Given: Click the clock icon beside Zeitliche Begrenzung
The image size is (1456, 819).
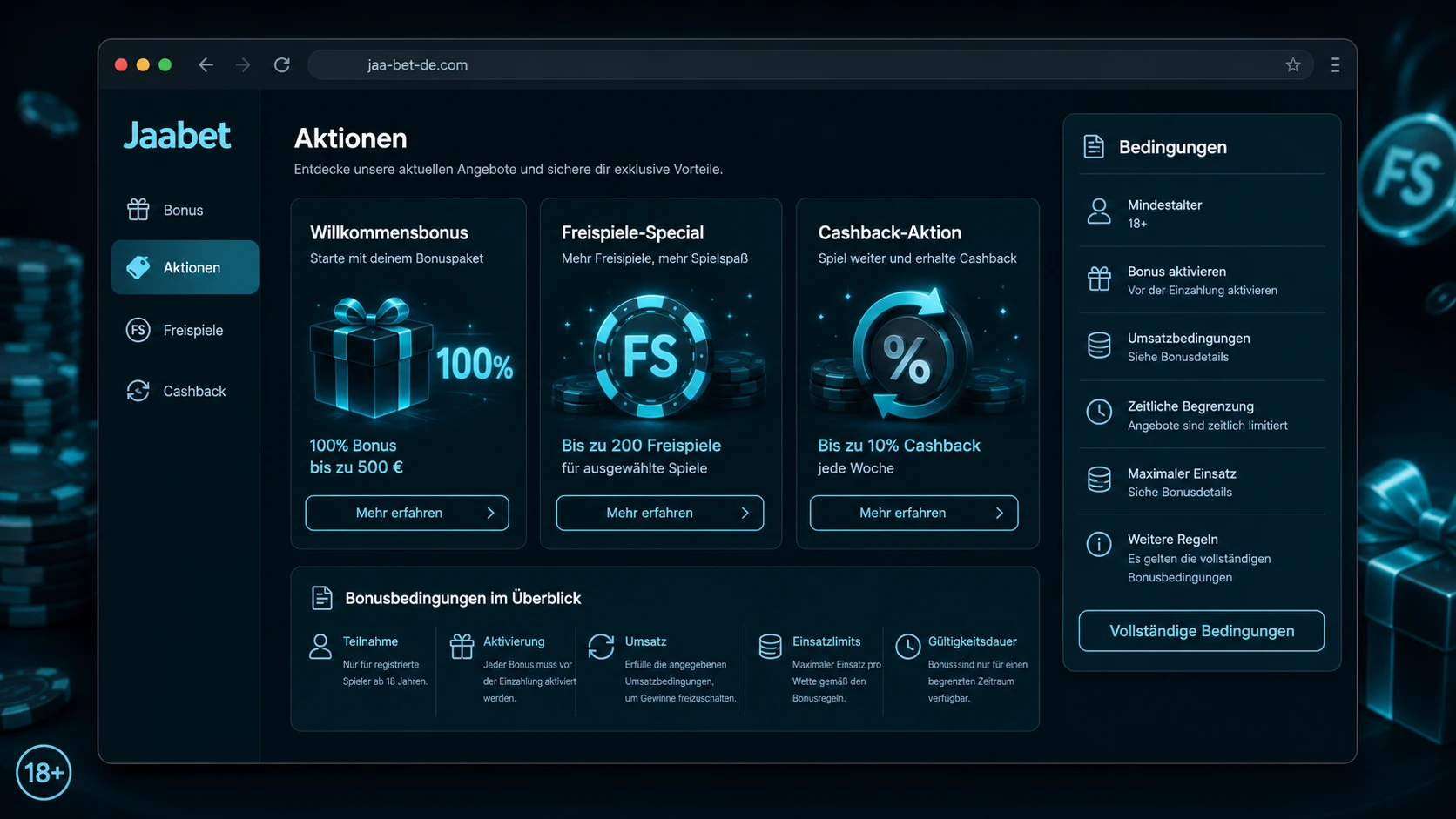Looking at the screenshot, I should (x=1099, y=412).
